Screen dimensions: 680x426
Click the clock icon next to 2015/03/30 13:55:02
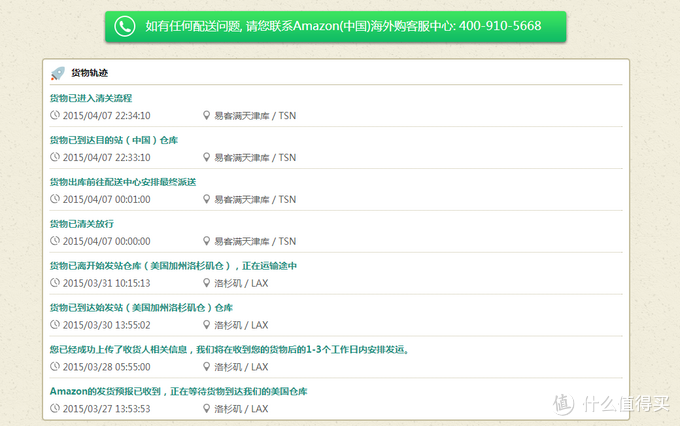coord(55,324)
